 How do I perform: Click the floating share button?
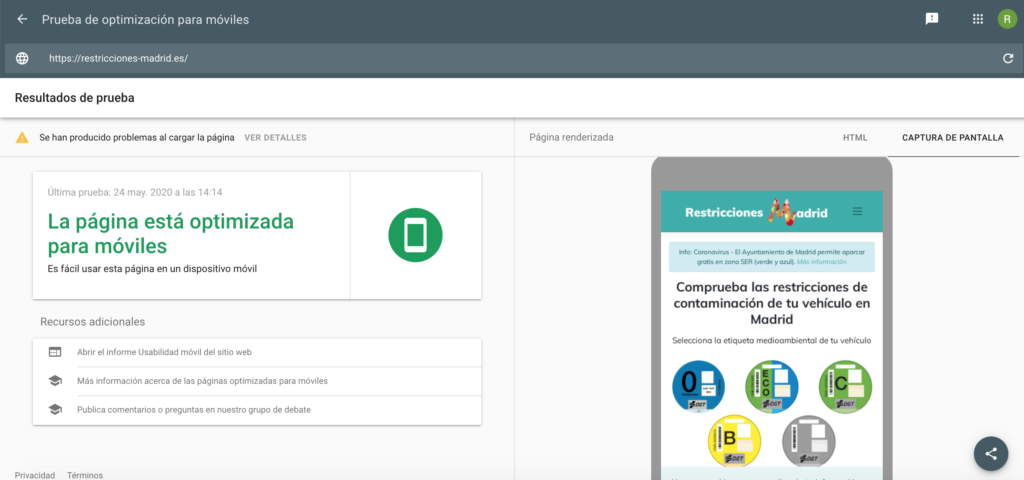click(991, 453)
